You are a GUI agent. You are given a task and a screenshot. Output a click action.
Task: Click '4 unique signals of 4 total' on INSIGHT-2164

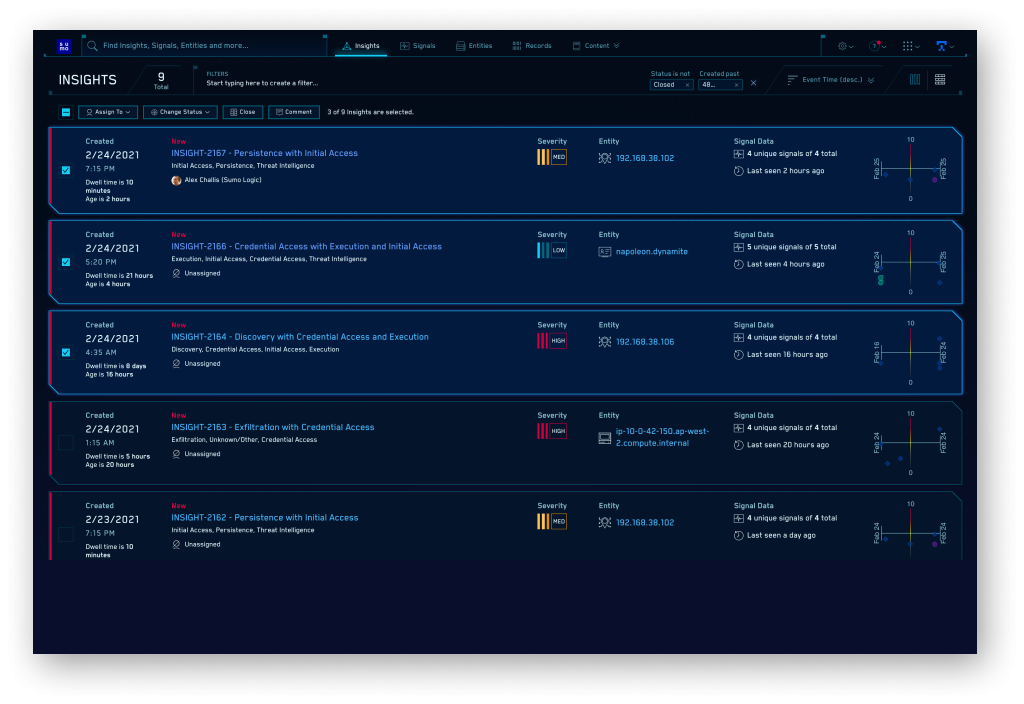point(792,338)
